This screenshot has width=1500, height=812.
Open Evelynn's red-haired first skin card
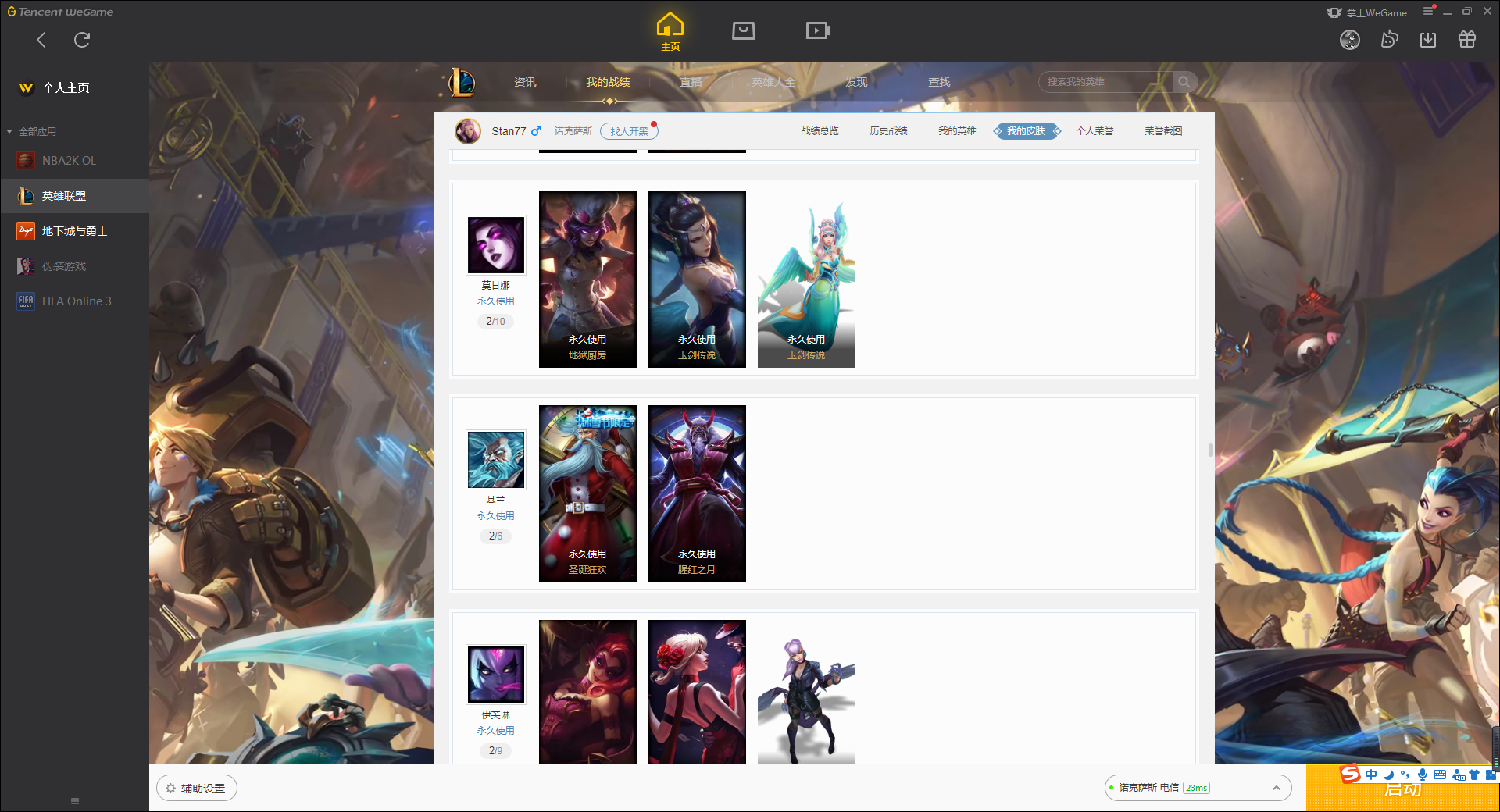(x=587, y=692)
